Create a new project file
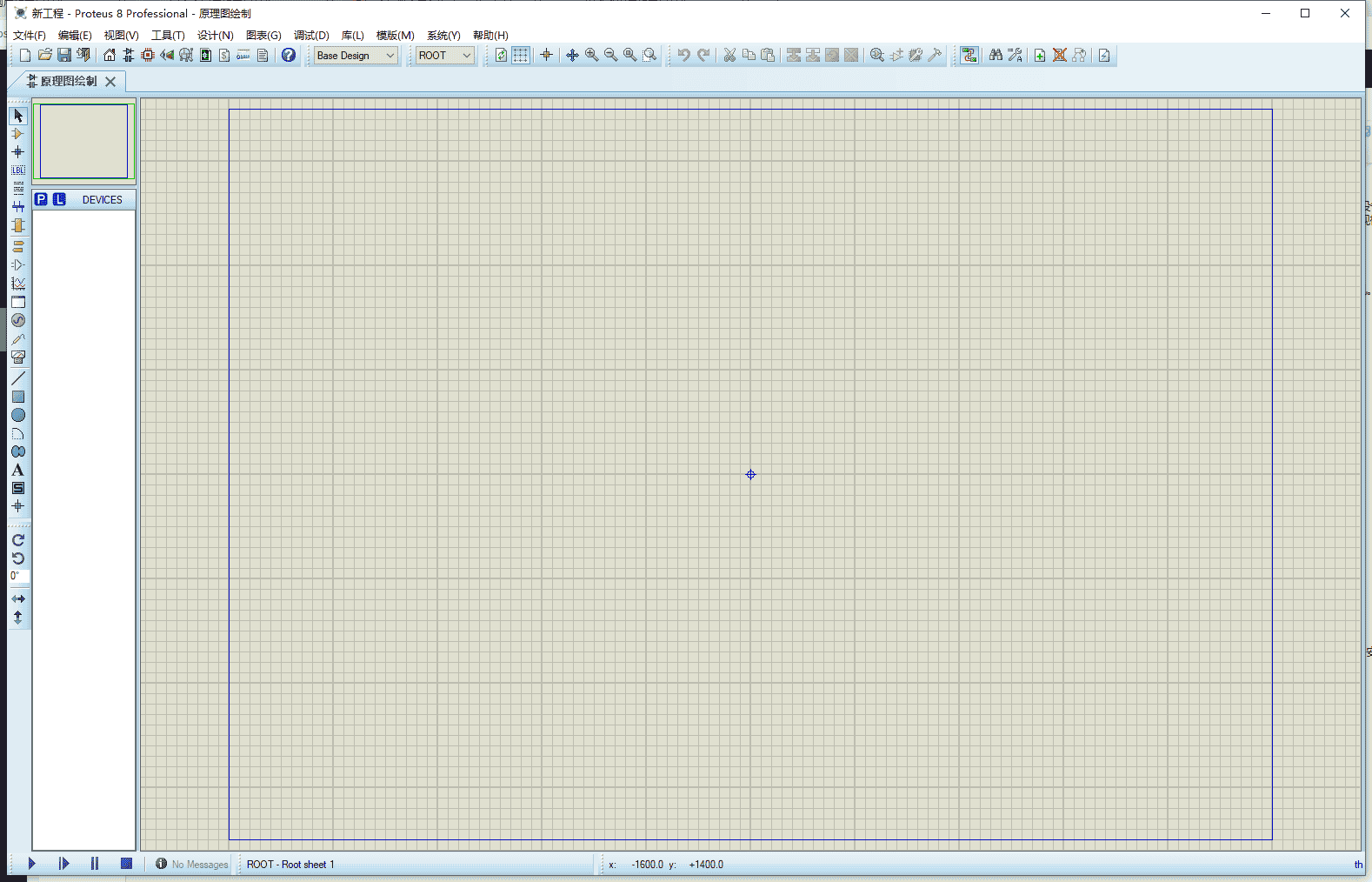Image resolution: width=1372 pixels, height=882 pixels. click(x=25, y=55)
